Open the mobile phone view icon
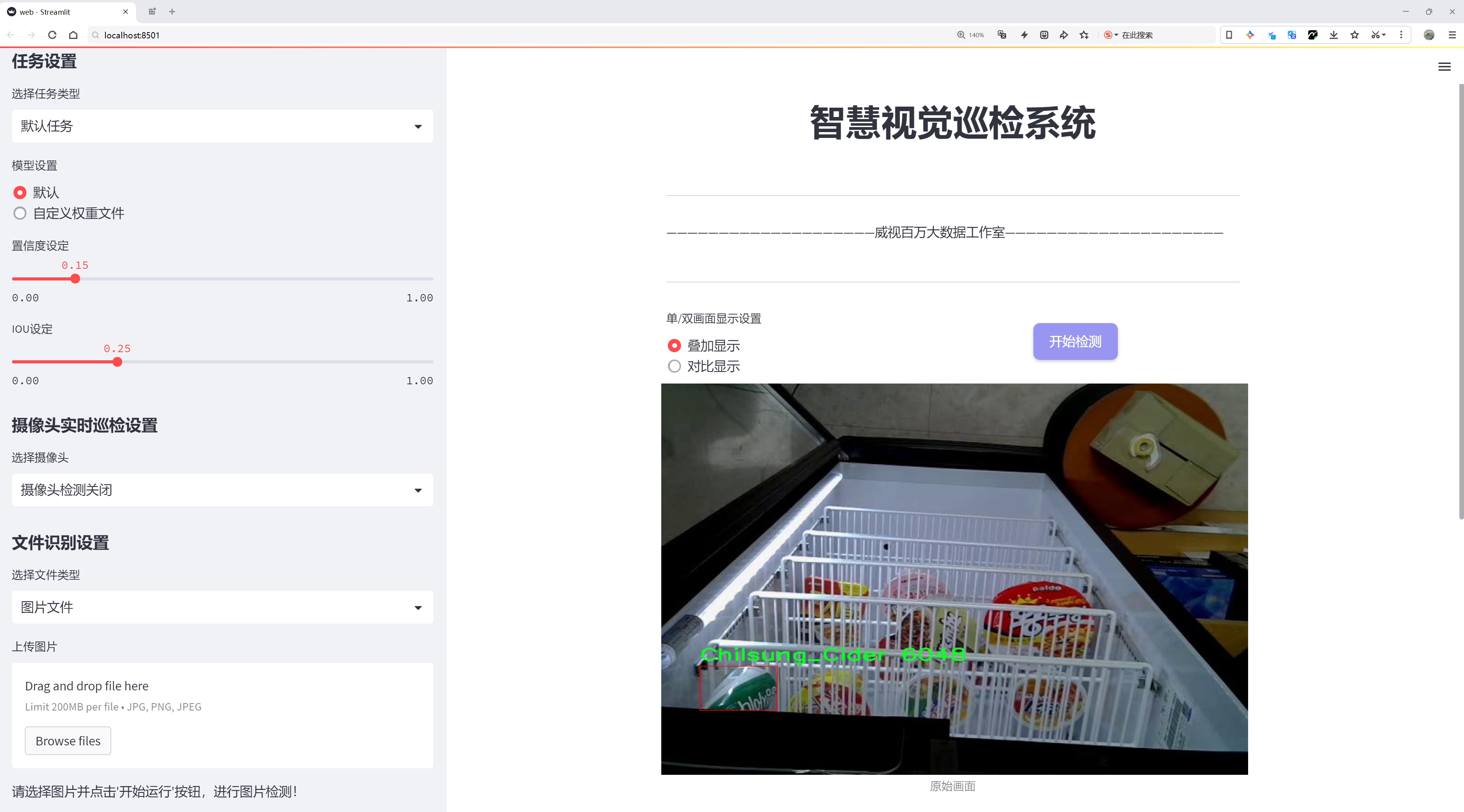Viewport: 1464px width, 812px height. point(1229,34)
